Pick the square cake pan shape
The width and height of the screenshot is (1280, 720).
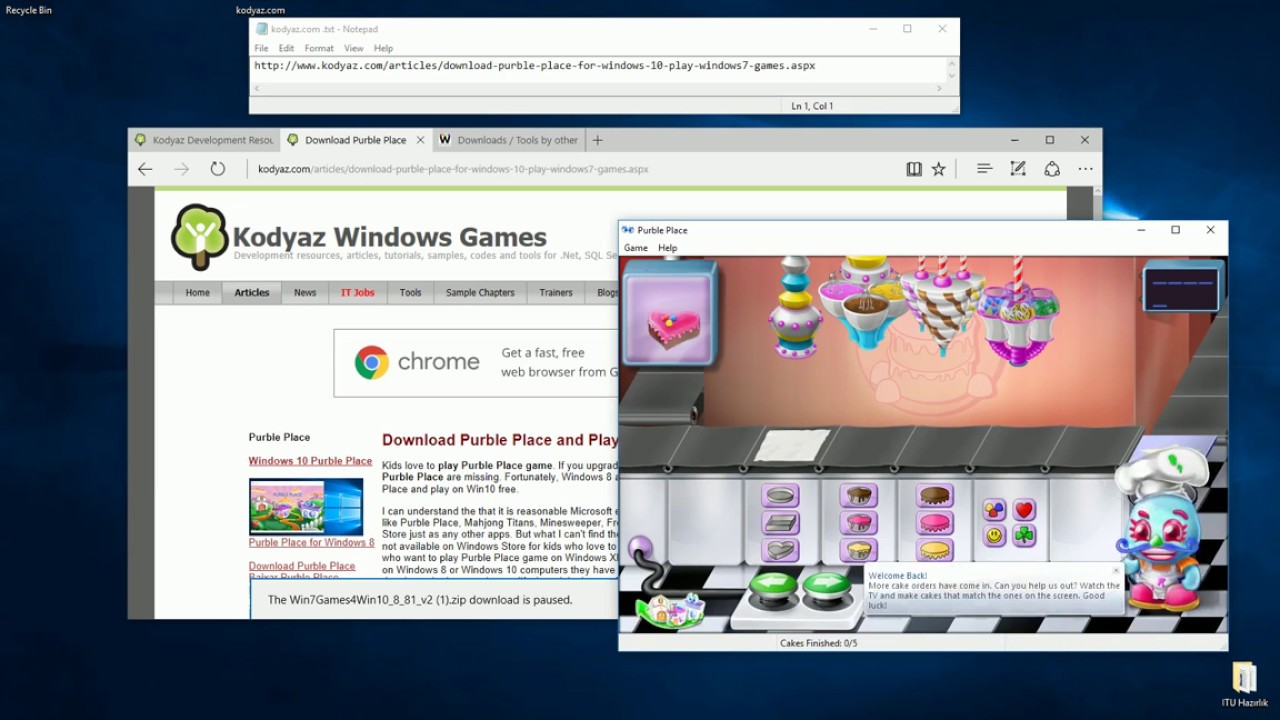coord(780,522)
